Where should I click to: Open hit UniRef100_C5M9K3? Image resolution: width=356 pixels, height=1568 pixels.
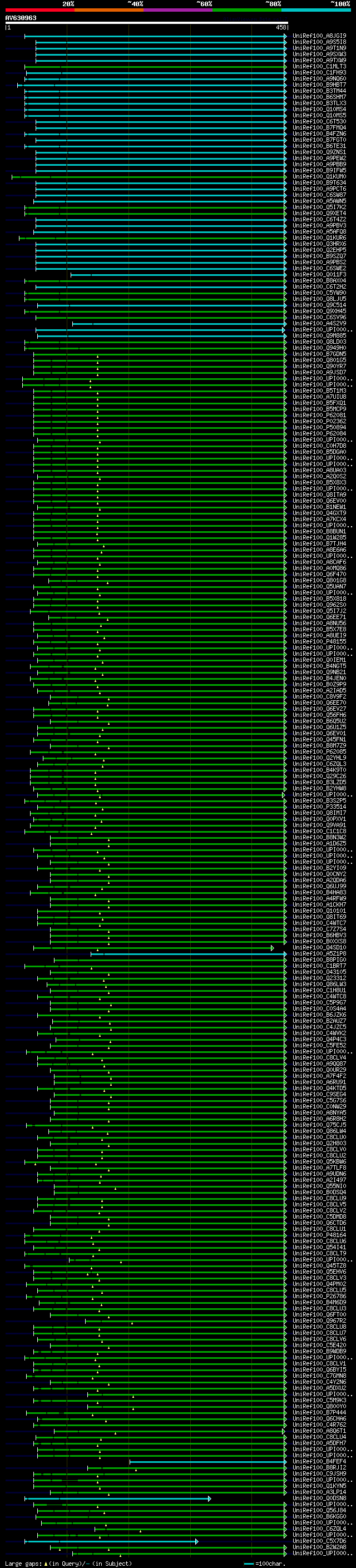[x=319, y=1401]
